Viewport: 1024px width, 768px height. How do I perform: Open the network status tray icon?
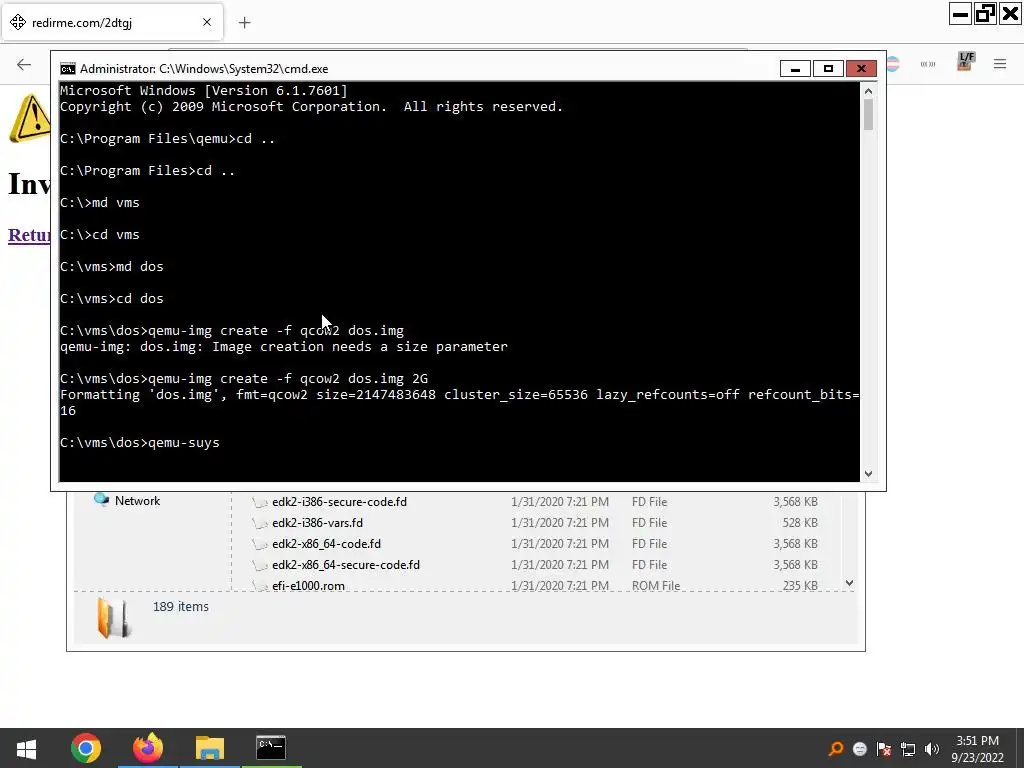pyautogui.click(x=908, y=749)
